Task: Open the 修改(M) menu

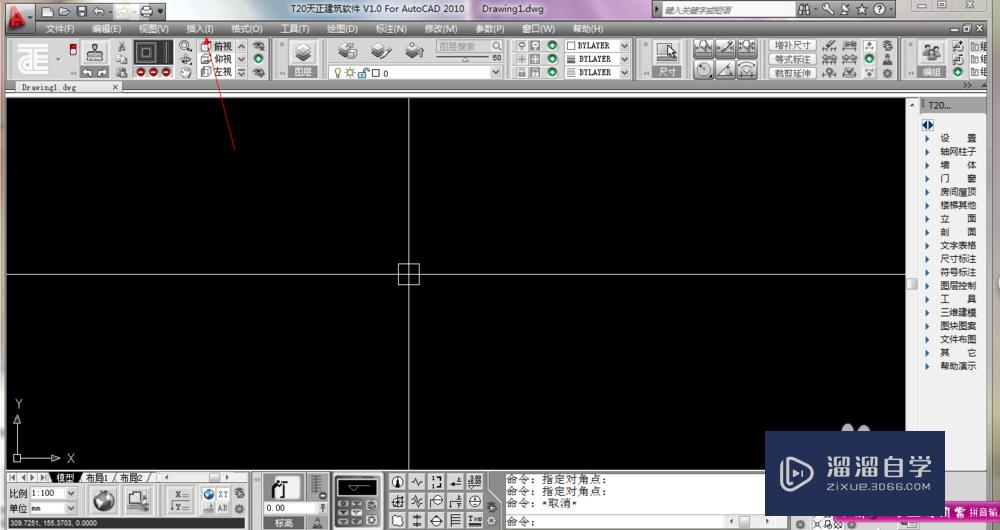Action: click(441, 29)
